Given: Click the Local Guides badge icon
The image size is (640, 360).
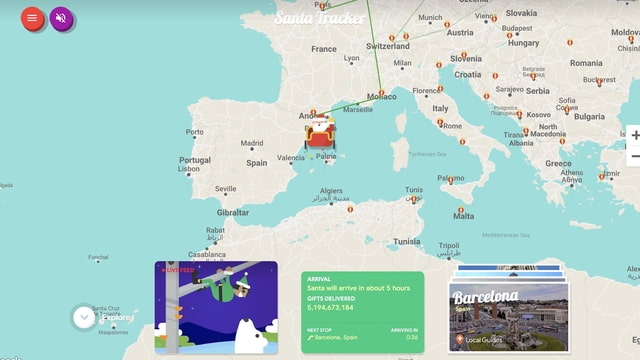Looking at the screenshot, I should pos(460,339).
